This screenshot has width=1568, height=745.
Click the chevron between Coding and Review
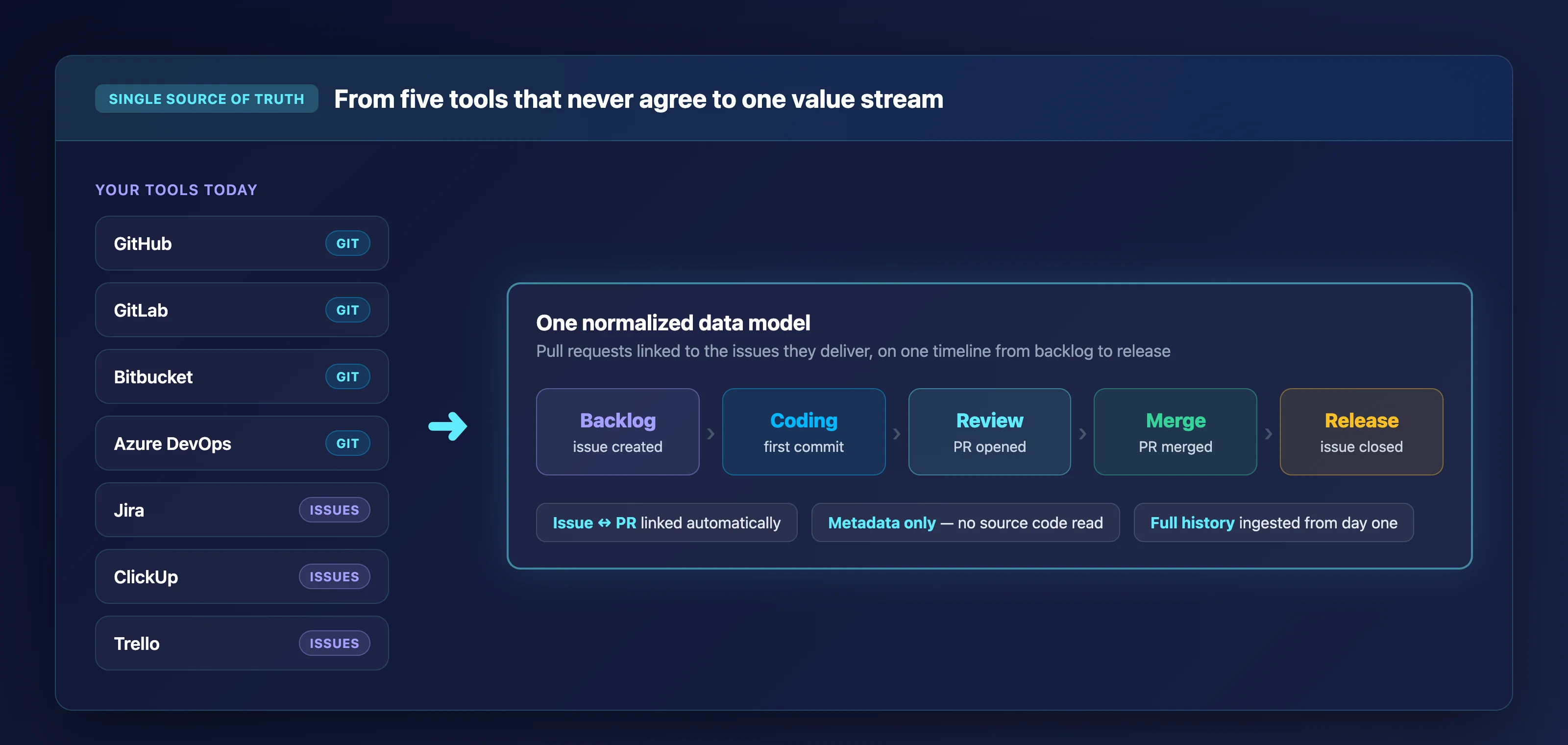(897, 434)
